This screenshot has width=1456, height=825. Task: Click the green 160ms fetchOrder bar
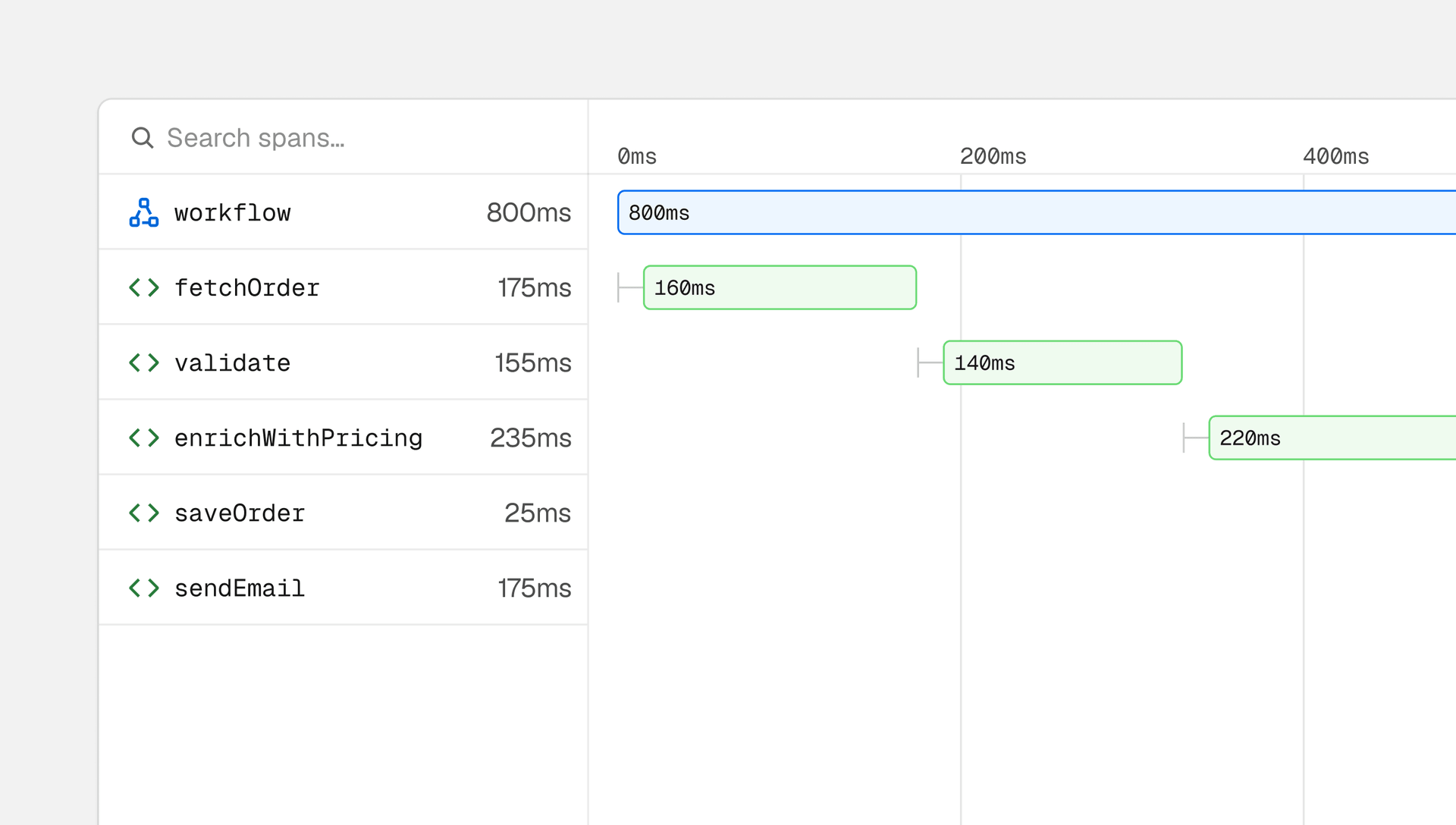[780, 287]
